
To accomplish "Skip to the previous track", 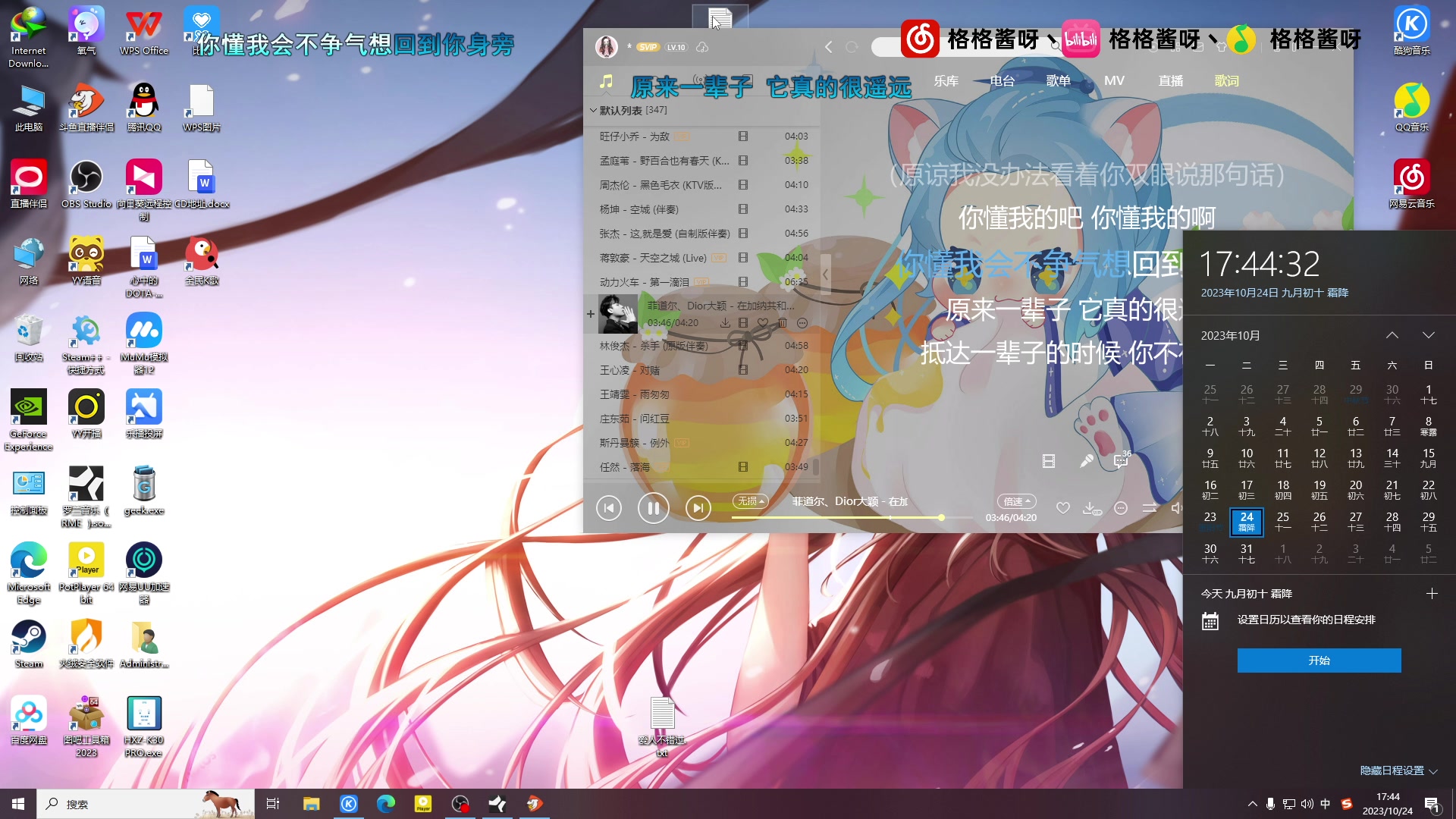I will click(x=609, y=507).
